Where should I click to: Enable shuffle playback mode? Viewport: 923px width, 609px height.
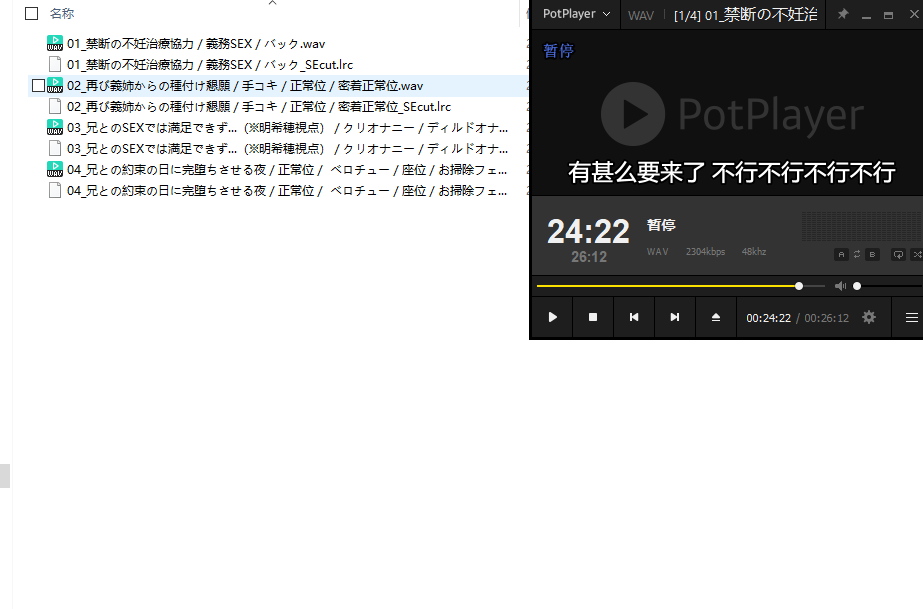click(919, 255)
